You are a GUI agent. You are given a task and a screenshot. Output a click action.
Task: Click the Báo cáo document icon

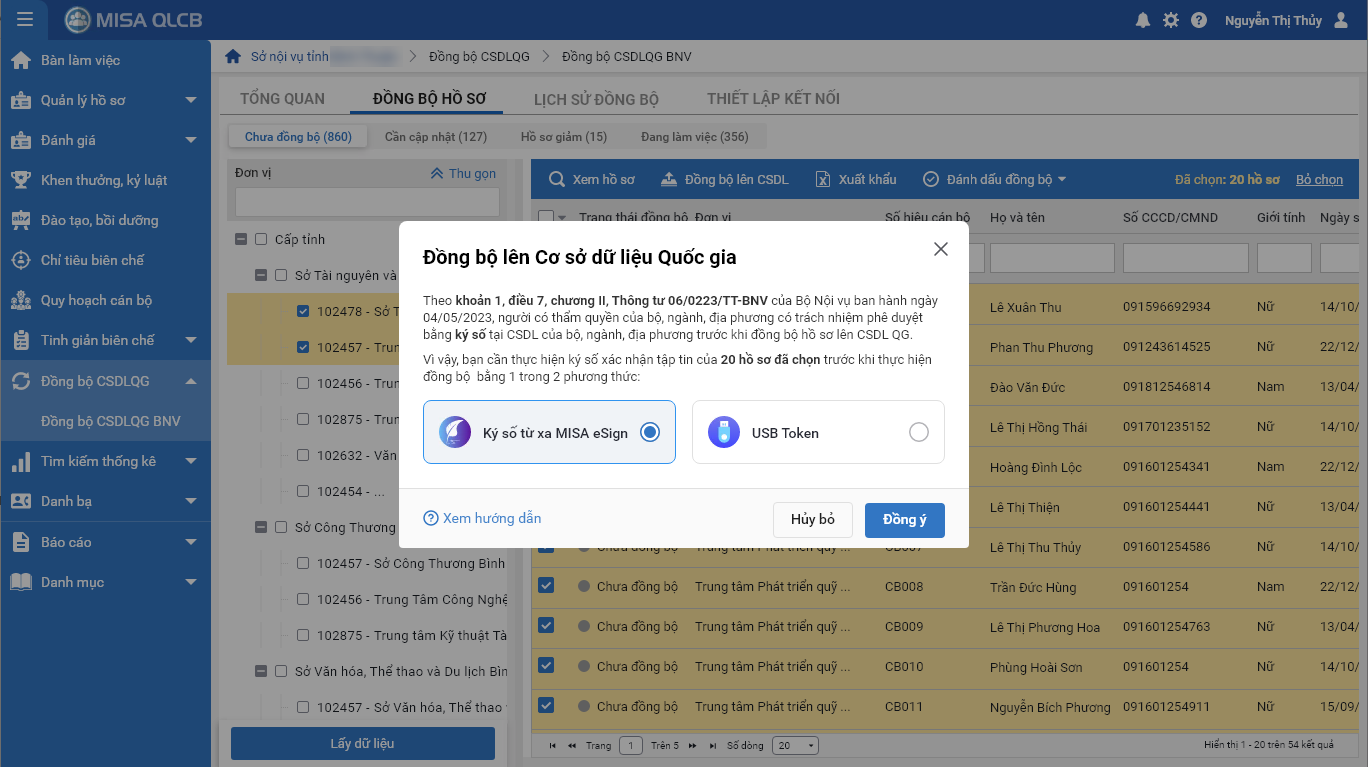tap(21, 542)
